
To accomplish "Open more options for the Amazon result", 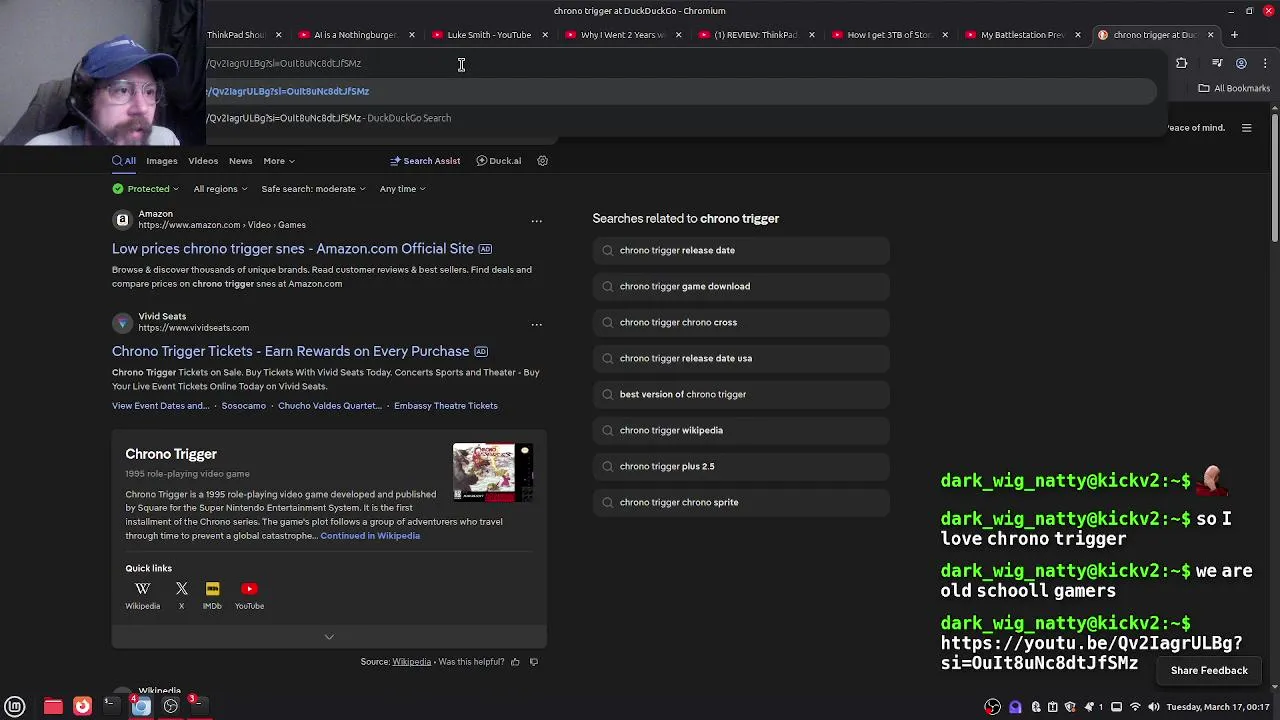I will tap(536, 221).
